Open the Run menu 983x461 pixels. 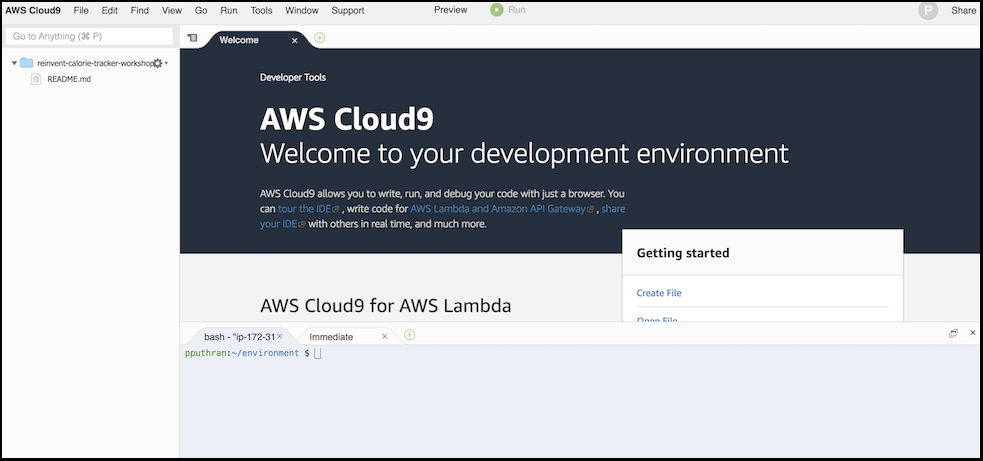229,11
